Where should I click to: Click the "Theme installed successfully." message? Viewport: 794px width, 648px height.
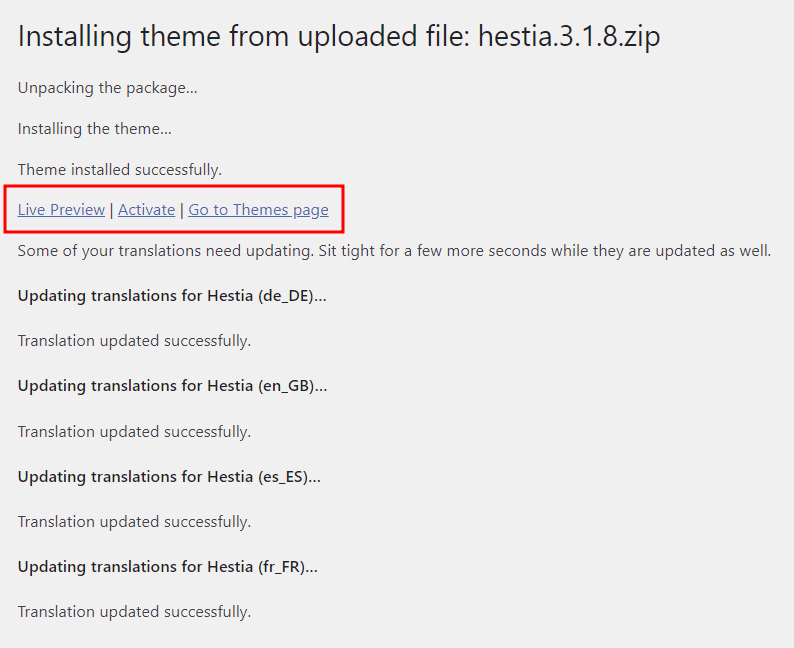(120, 170)
